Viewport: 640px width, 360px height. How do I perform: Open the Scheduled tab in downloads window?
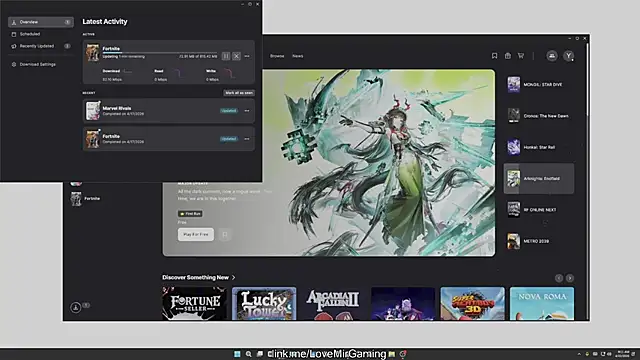[41, 34]
